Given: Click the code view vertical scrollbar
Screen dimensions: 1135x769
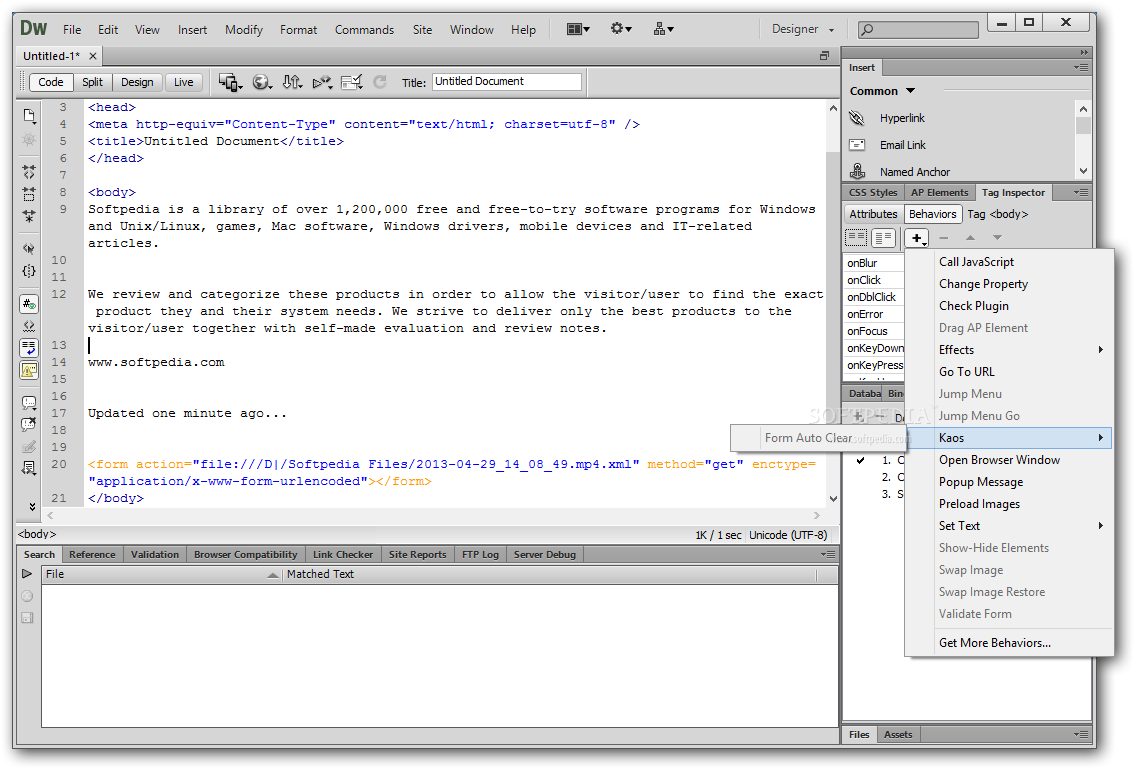Looking at the screenshot, I should [833, 303].
